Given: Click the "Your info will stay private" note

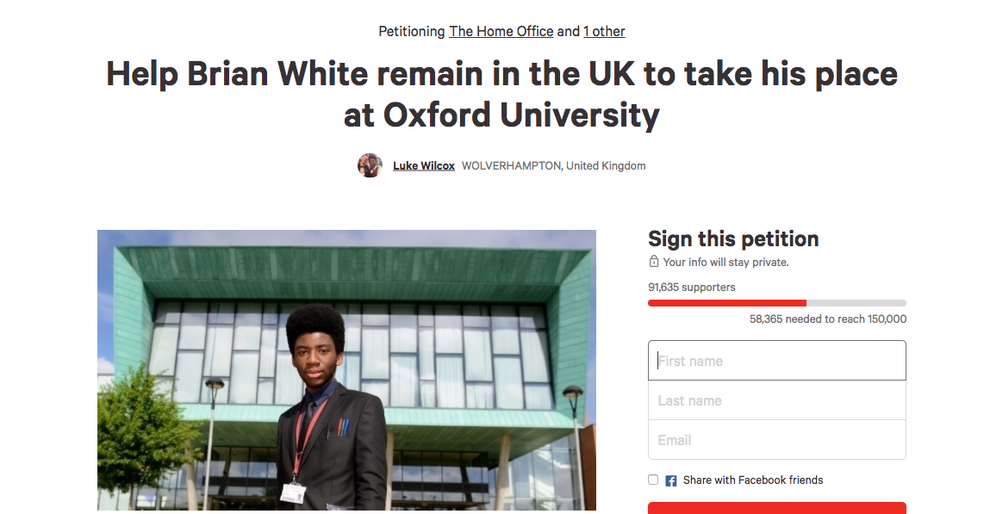Looking at the screenshot, I should [x=726, y=262].
